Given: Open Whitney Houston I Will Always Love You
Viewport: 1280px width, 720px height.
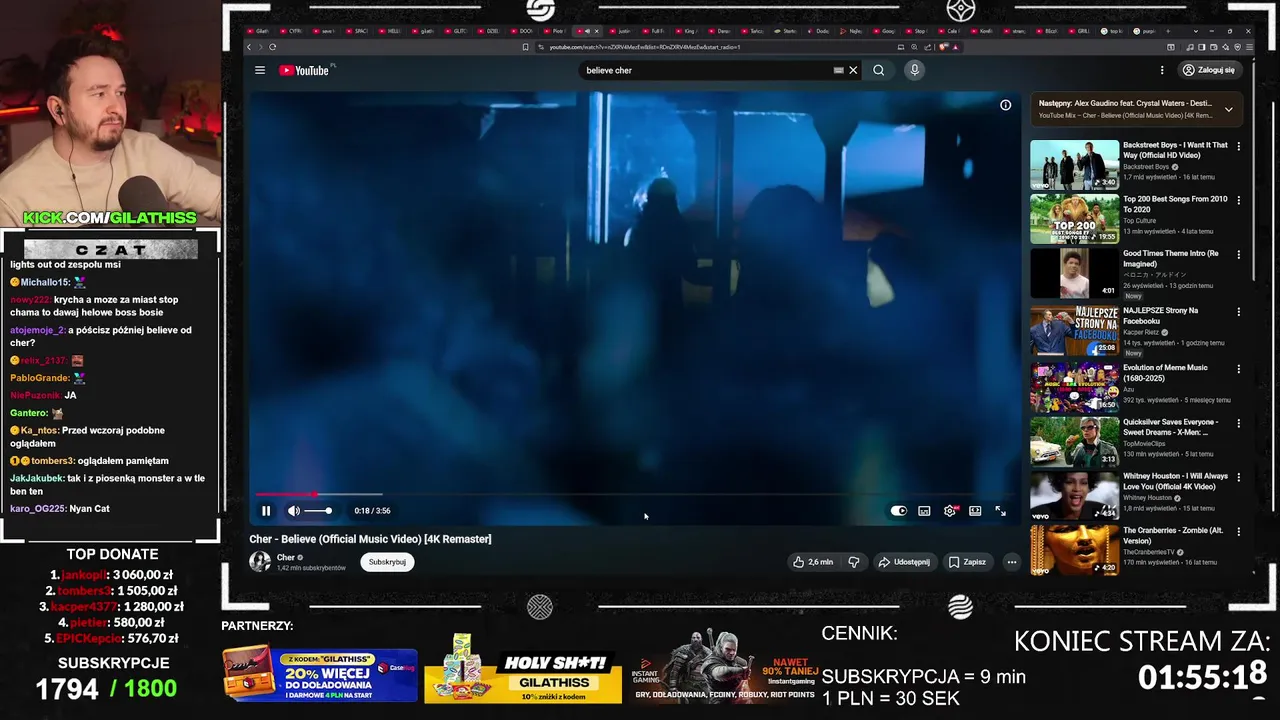Looking at the screenshot, I should (1074, 496).
